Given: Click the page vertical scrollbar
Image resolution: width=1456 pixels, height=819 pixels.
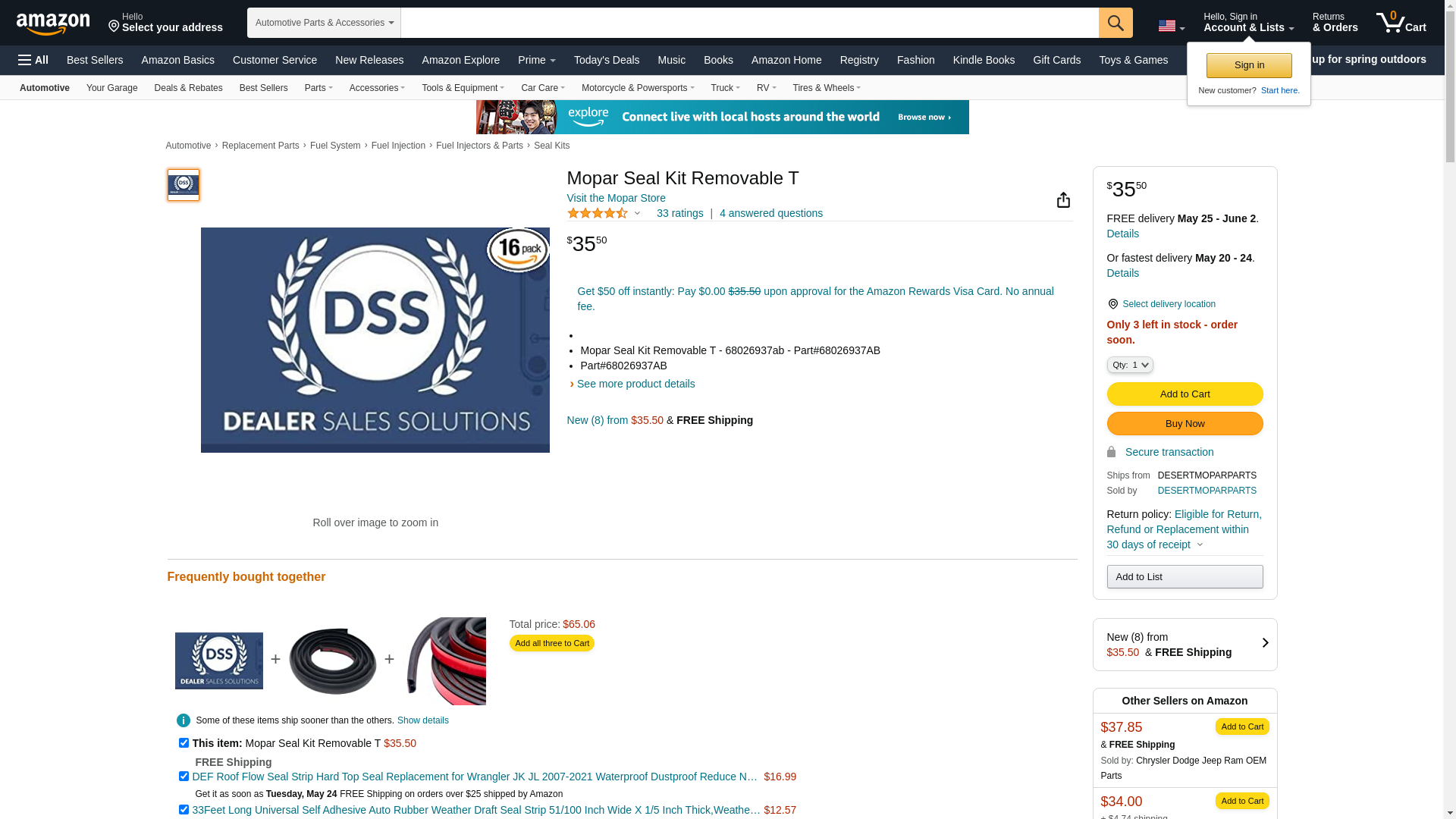Looking at the screenshot, I should pos(1449,409).
